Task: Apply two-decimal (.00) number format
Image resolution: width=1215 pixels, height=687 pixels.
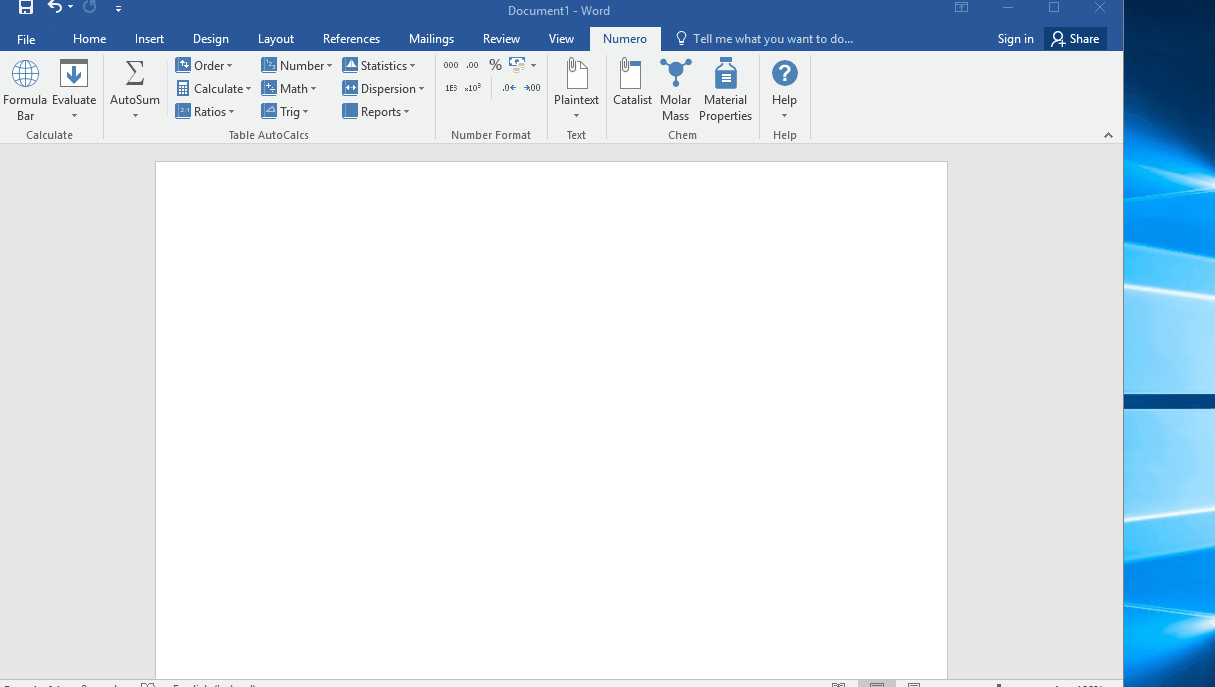Action: 473,65
